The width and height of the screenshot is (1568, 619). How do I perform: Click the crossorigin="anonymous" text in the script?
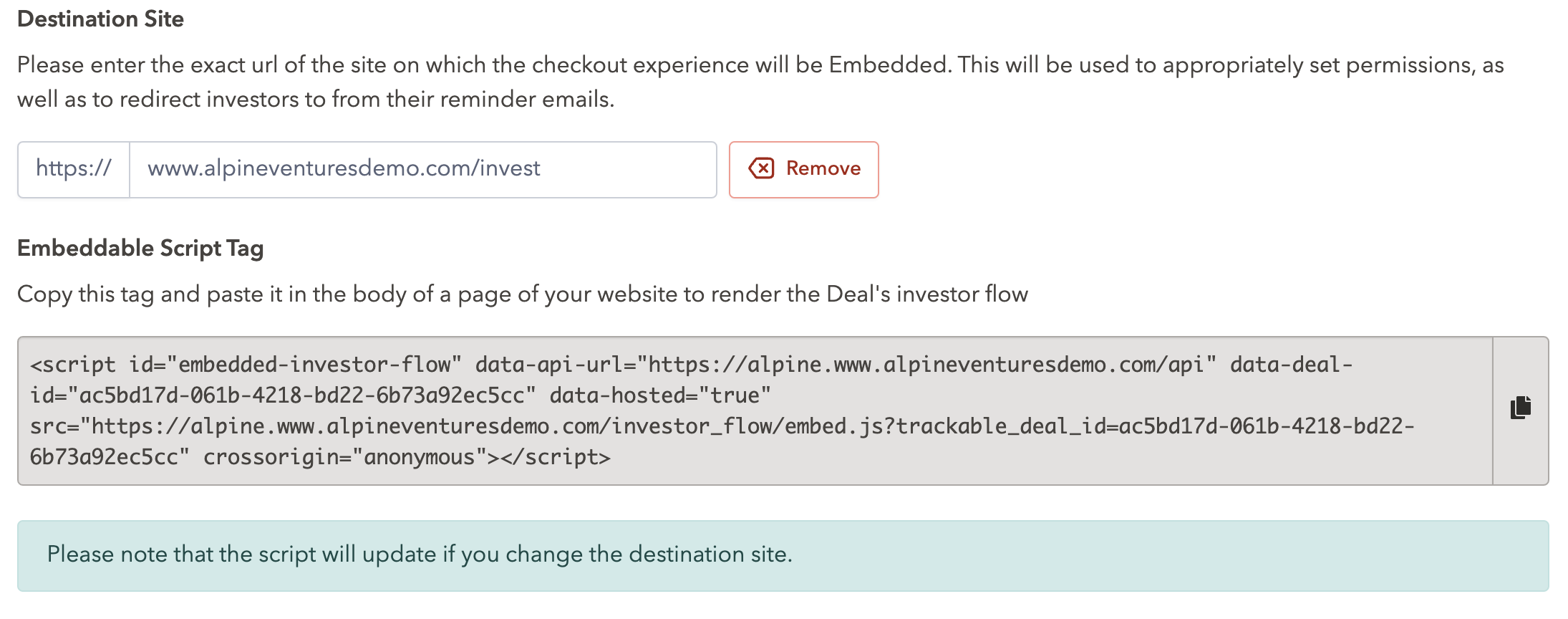click(339, 457)
